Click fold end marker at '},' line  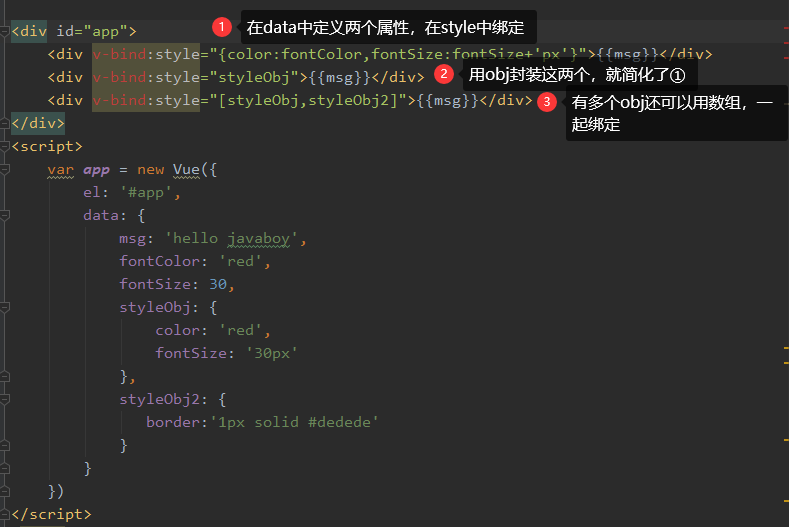click(x=5, y=377)
